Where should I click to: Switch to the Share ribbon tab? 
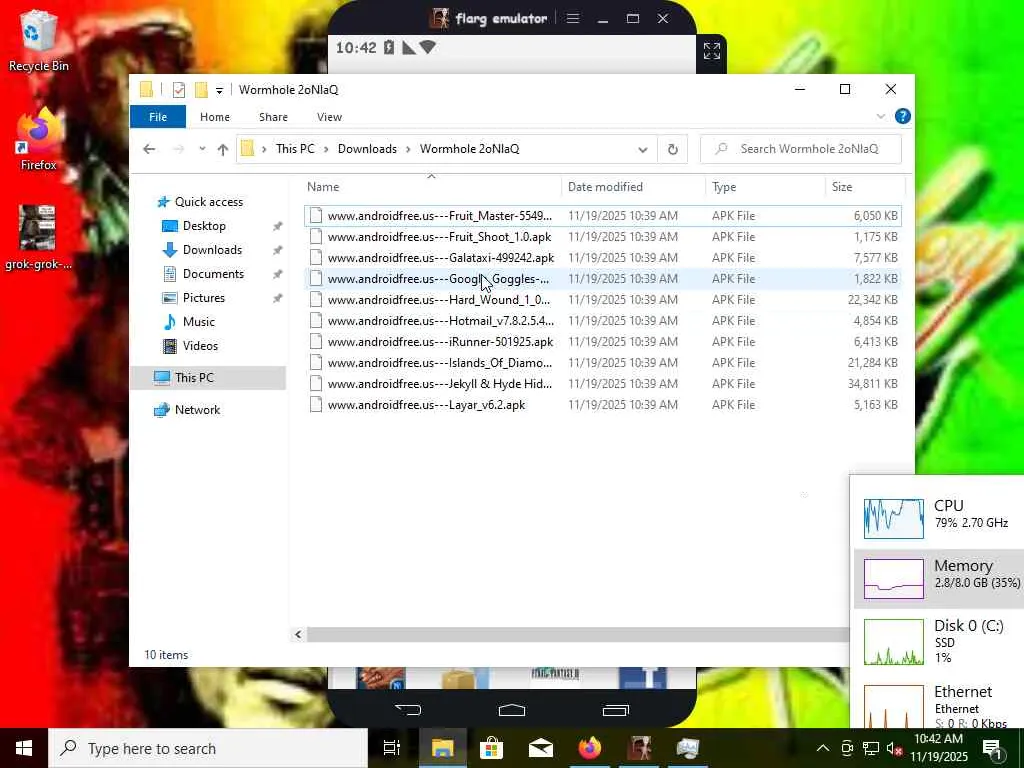273,117
